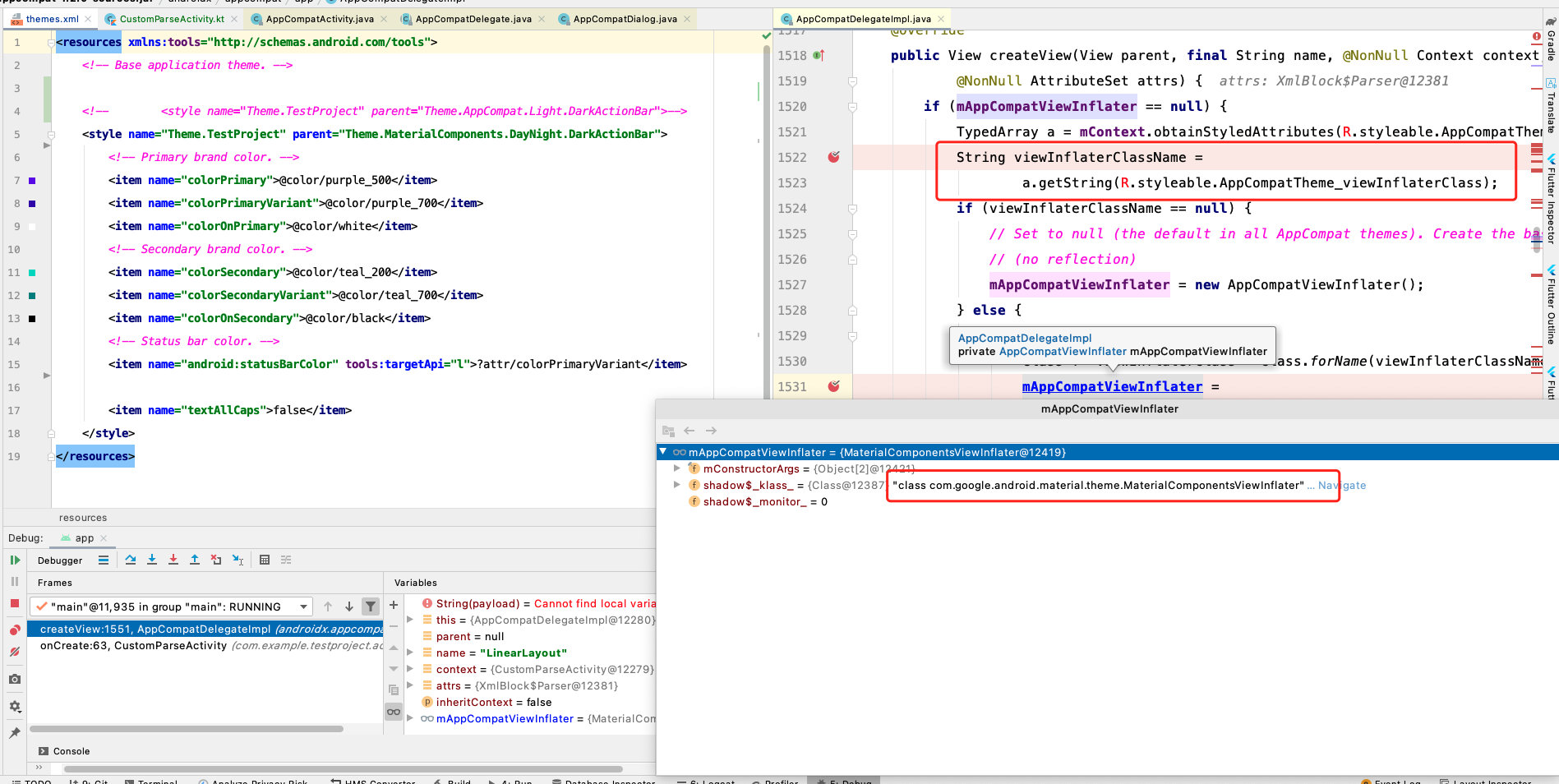Click AppCompatDelegateImpl link in tooltip
The height and width of the screenshot is (784, 1559).
tap(1025, 338)
